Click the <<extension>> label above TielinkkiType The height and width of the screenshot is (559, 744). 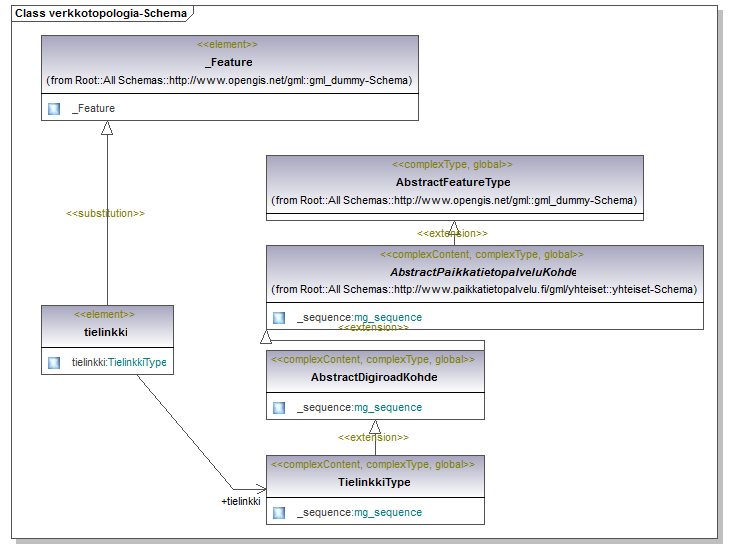[x=373, y=437]
